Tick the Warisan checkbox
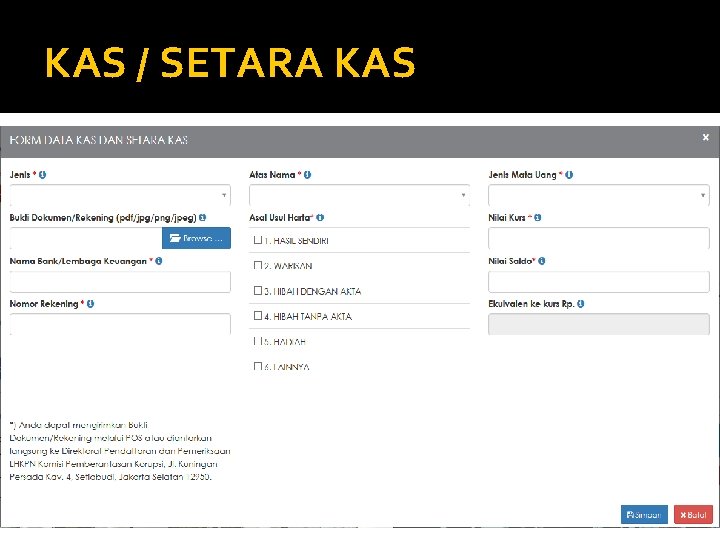The height and width of the screenshot is (540, 720). pyautogui.click(x=258, y=265)
